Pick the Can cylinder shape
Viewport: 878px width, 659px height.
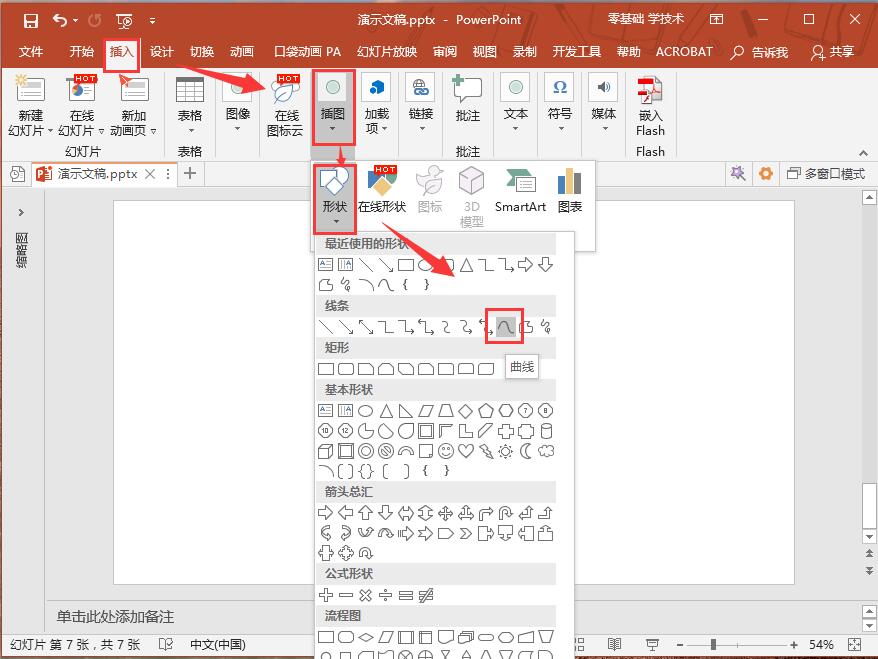pyautogui.click(x=547, y=431)
